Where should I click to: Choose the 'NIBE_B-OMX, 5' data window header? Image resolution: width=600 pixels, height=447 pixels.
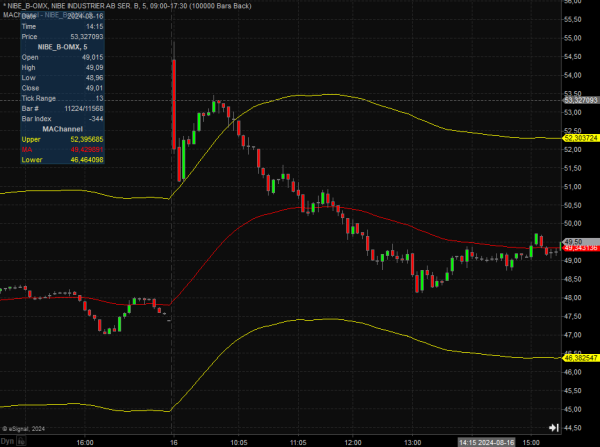pos(62,47)
